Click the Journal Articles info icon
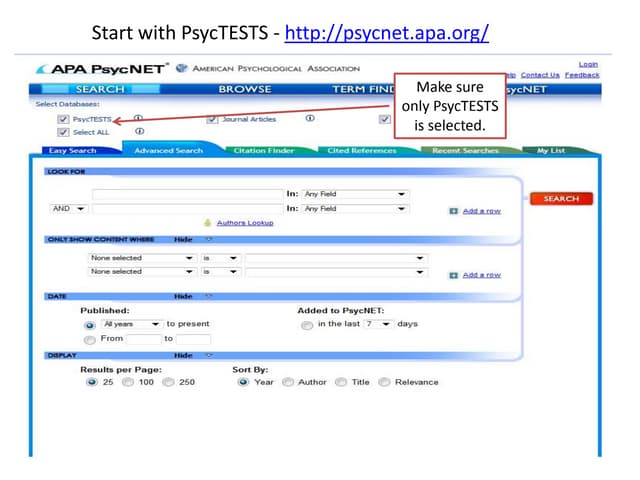The image size is (640, 480). coord(310,118)
